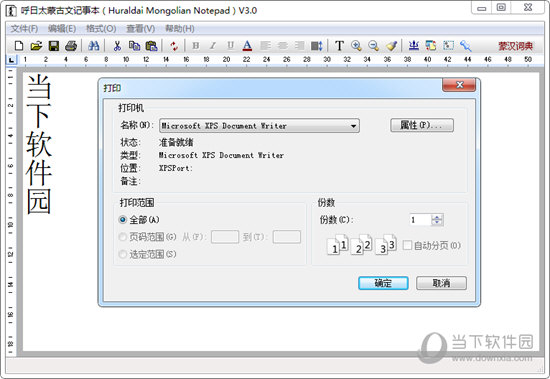Click the blue Mongolian character icon
Viewport: 550px width, 379px height.
click(414, 46)
